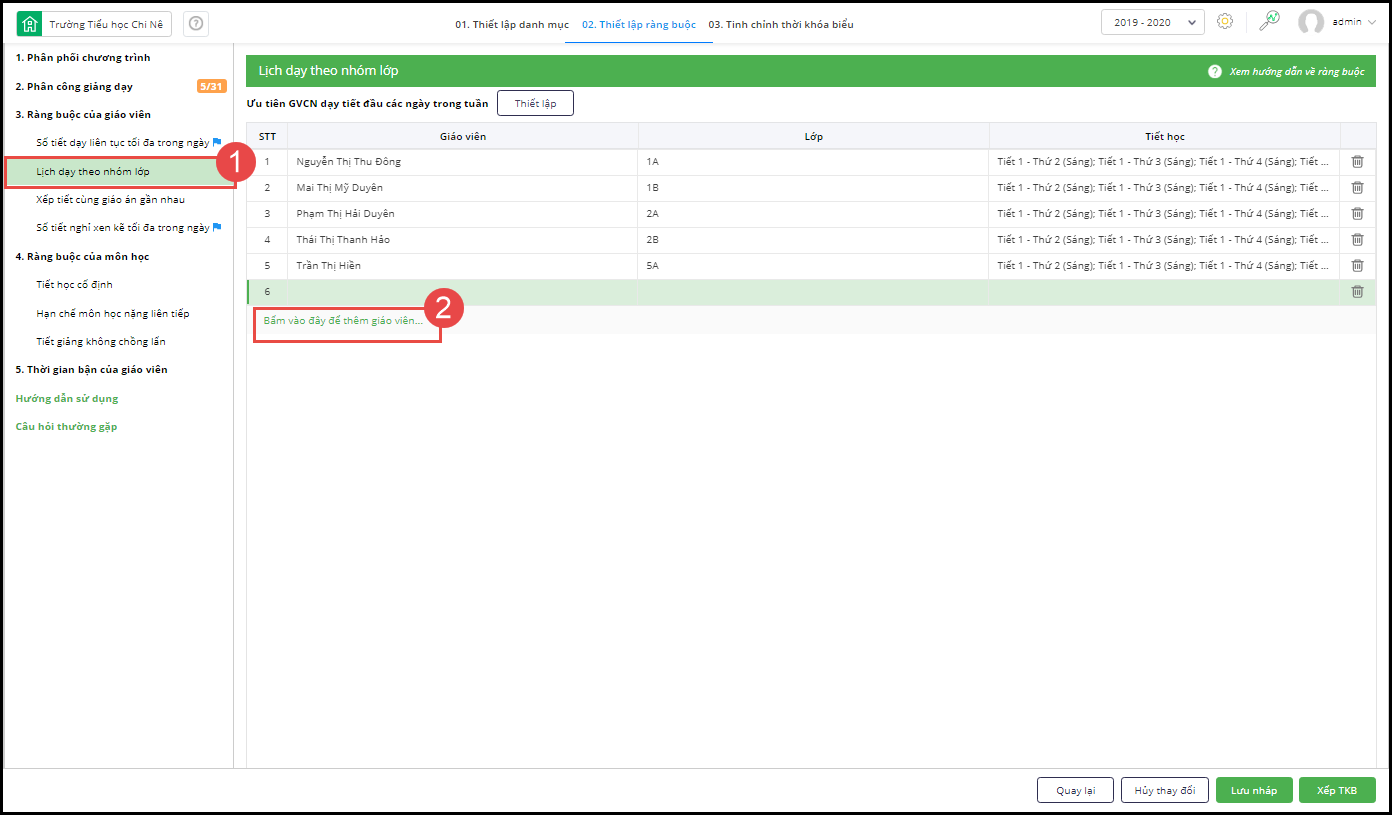Go to 03. Tinh chỉnh thời khóa biểu tab

tap(781, 24)
